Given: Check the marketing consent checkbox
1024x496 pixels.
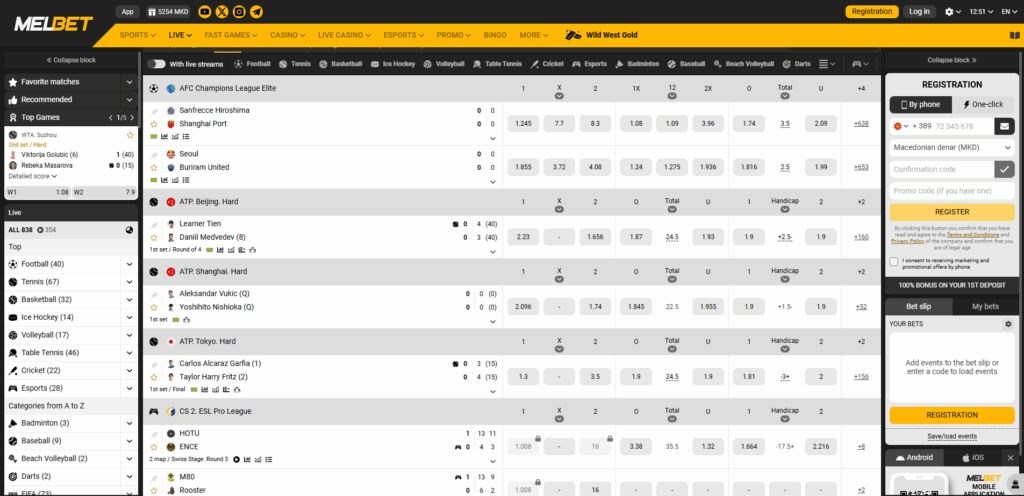Looking at the screenshot, I should (x=894, y=262).
